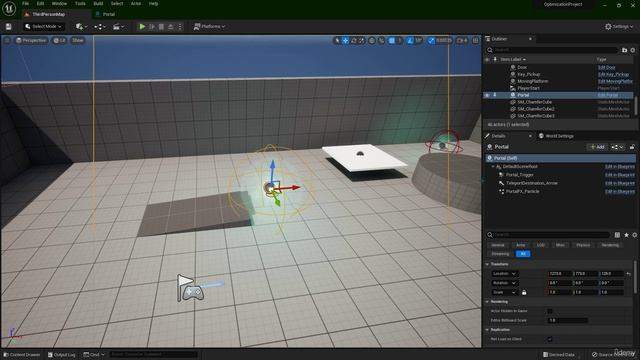
Task: Toggle the Actor Hidden In Game checkbox
Action: point(550,311)
